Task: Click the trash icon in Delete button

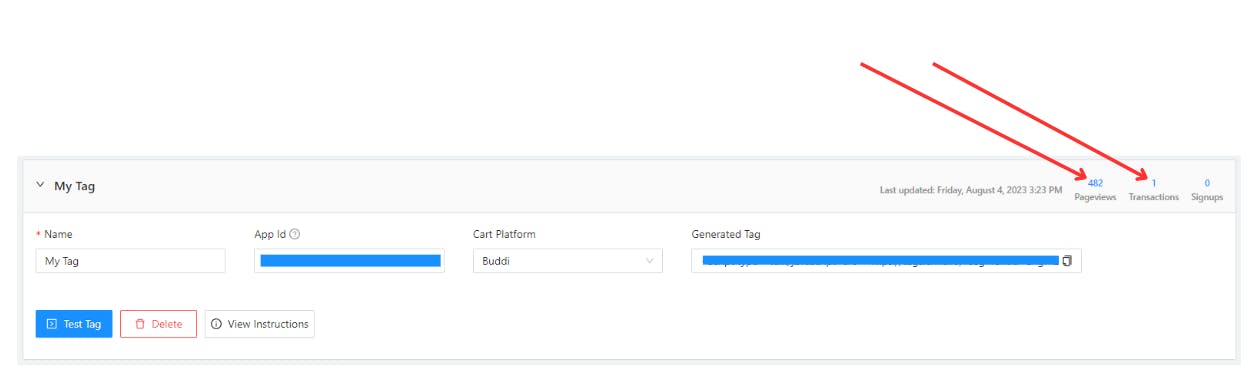Action: (140, 324)
